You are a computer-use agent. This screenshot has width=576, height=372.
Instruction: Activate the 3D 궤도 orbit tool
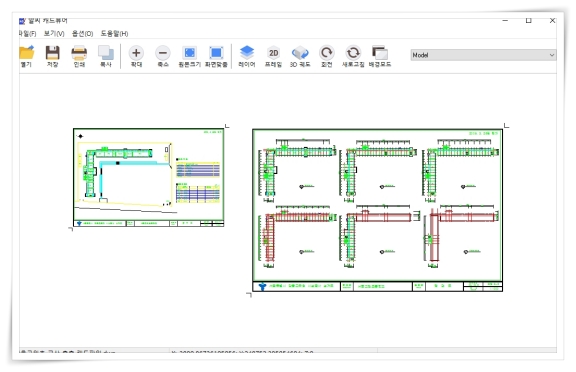coord(300,56)
